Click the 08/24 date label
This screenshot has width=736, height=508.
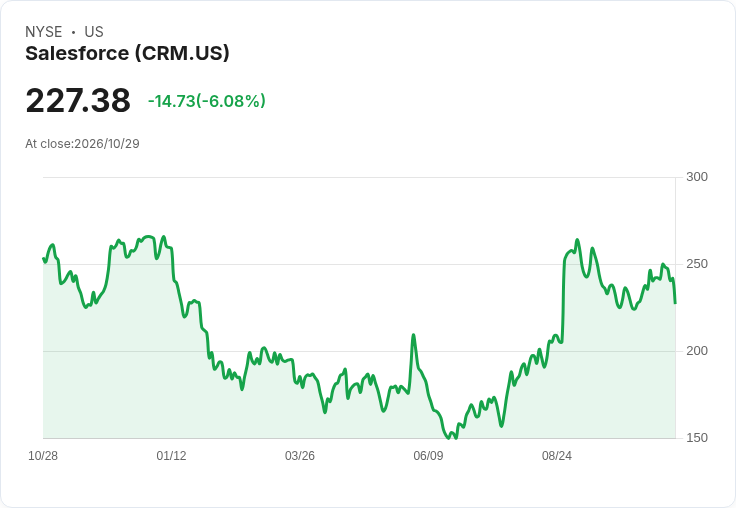(x=557, y=456)
